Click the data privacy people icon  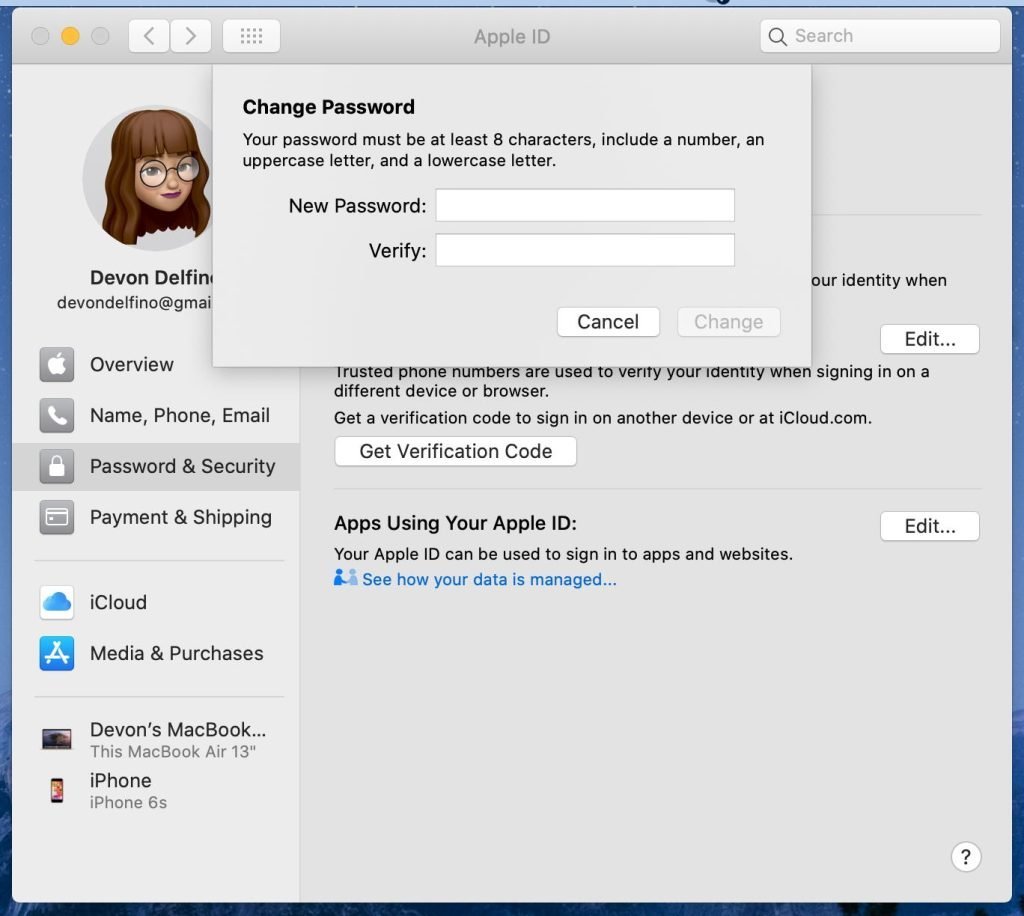coord(345,578)
